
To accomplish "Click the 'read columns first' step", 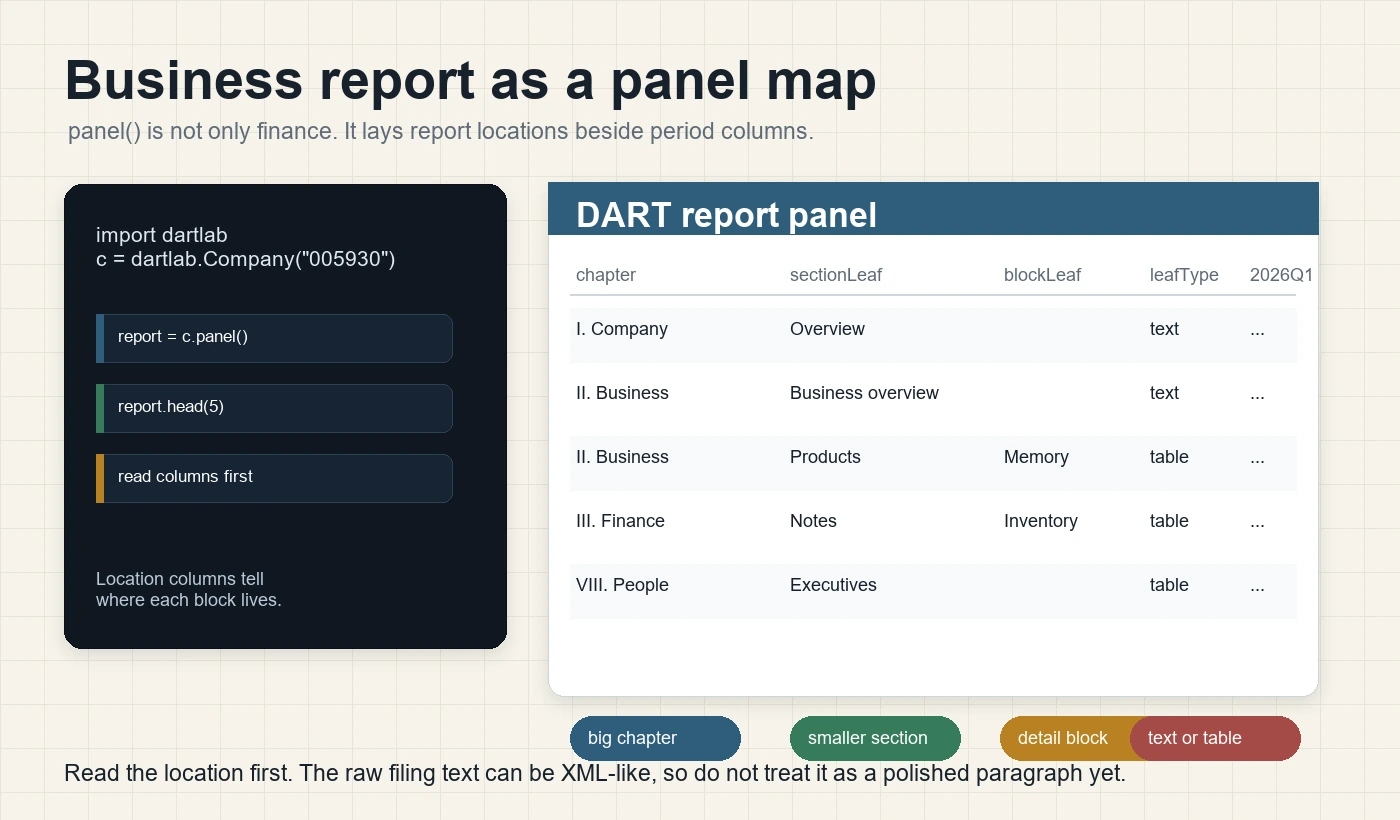I will coord(274,478).
